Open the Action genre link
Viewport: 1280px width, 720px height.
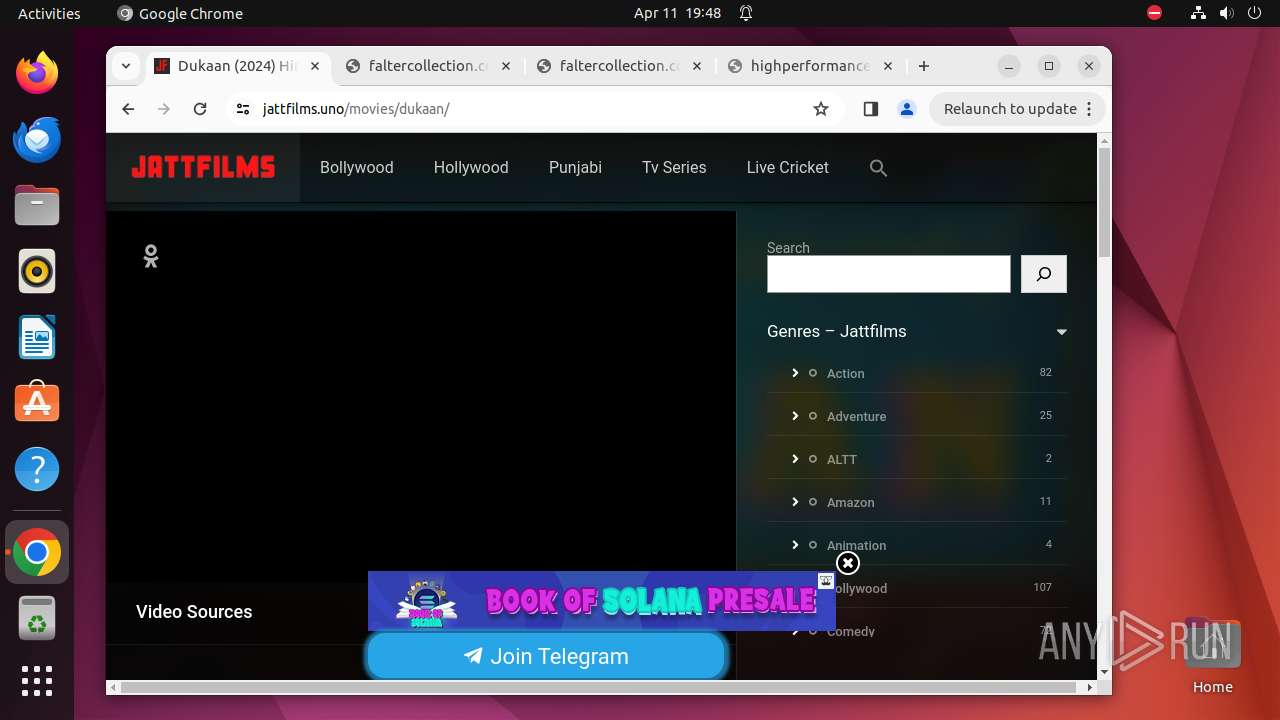click(845, 373)
